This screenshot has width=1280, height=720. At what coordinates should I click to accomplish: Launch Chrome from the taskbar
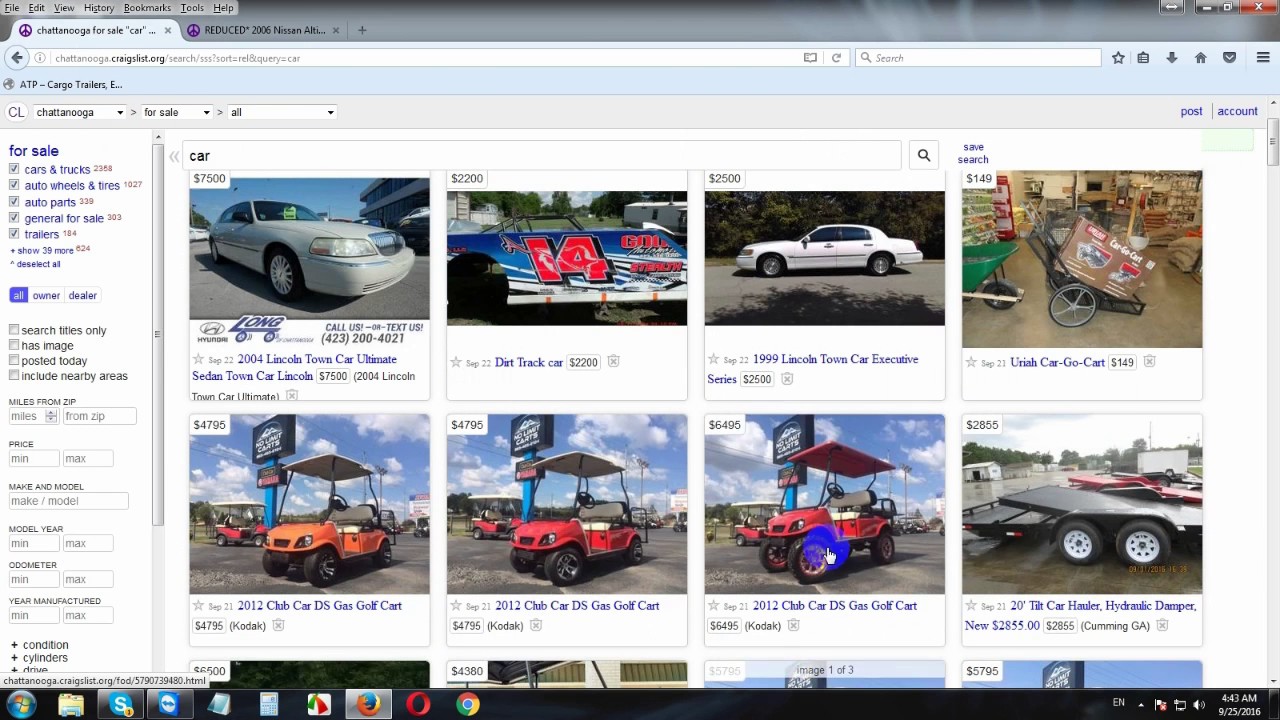[467, 704]
